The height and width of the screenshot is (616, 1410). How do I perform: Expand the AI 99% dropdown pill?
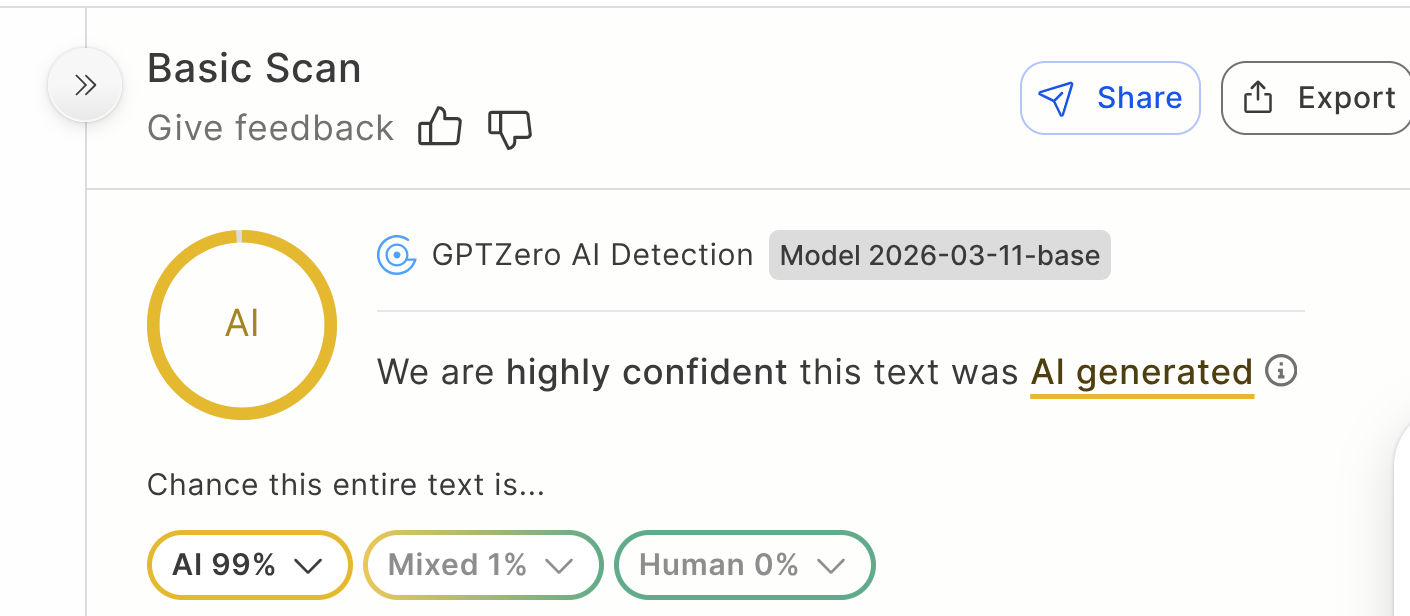point(249,565)
